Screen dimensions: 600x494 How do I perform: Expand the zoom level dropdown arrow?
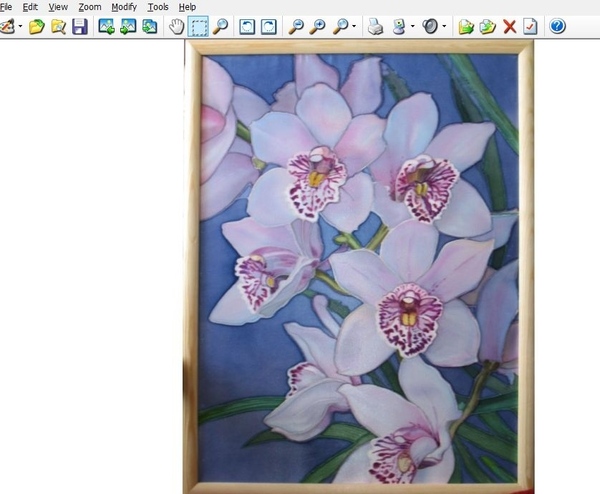click(354, 26)
